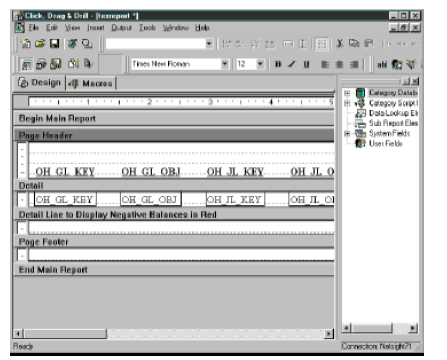Select OH_GL_KEY field in Detail section
This screenshot has width=447, height=360.
coord(65,200)
